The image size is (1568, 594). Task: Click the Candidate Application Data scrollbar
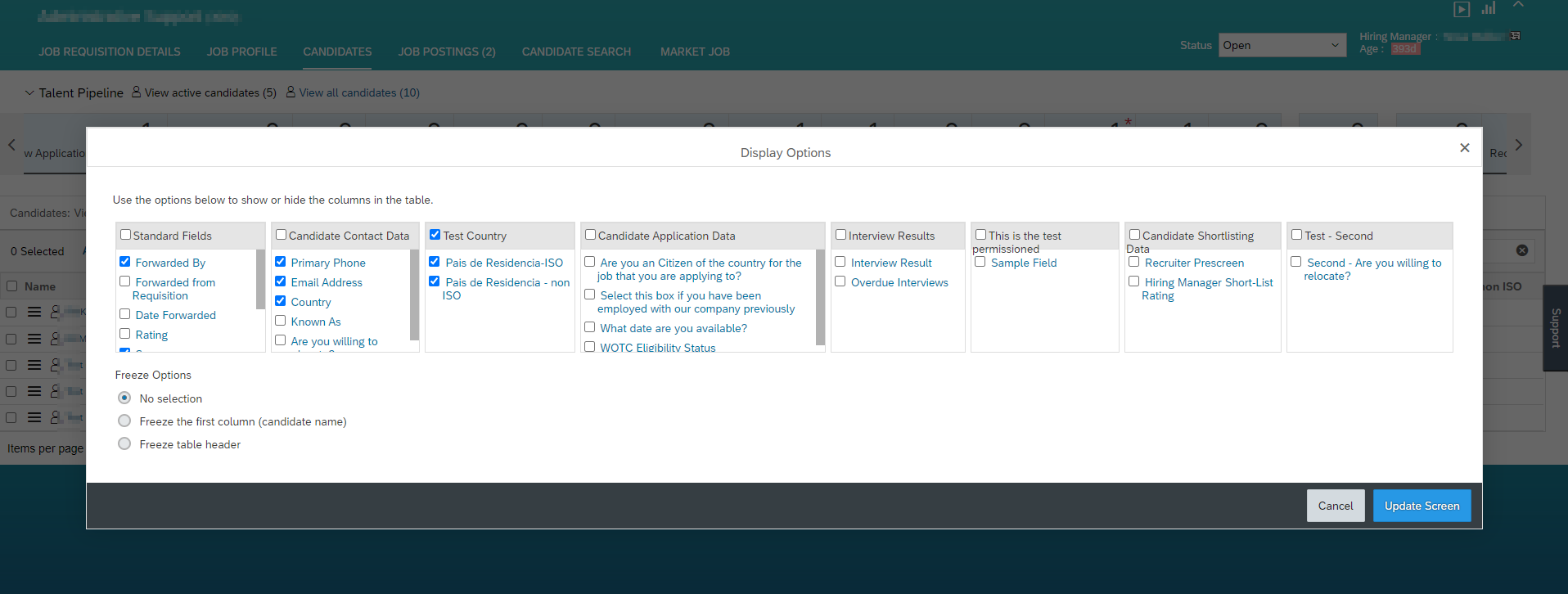820,298
